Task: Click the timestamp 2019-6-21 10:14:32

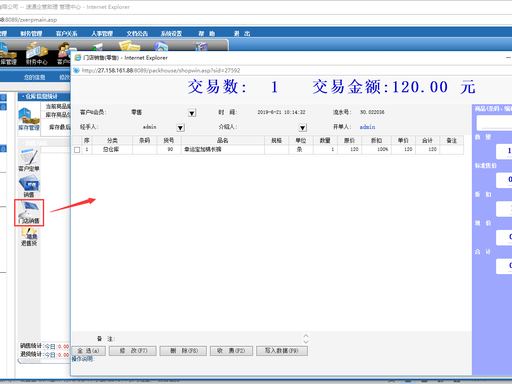Action: point(281,112)
